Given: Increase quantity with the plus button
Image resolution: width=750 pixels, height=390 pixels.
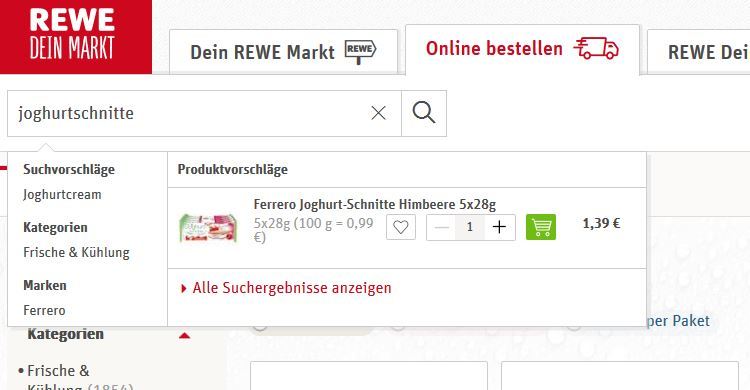Looking at the screenshot, I should pos(499,227).
